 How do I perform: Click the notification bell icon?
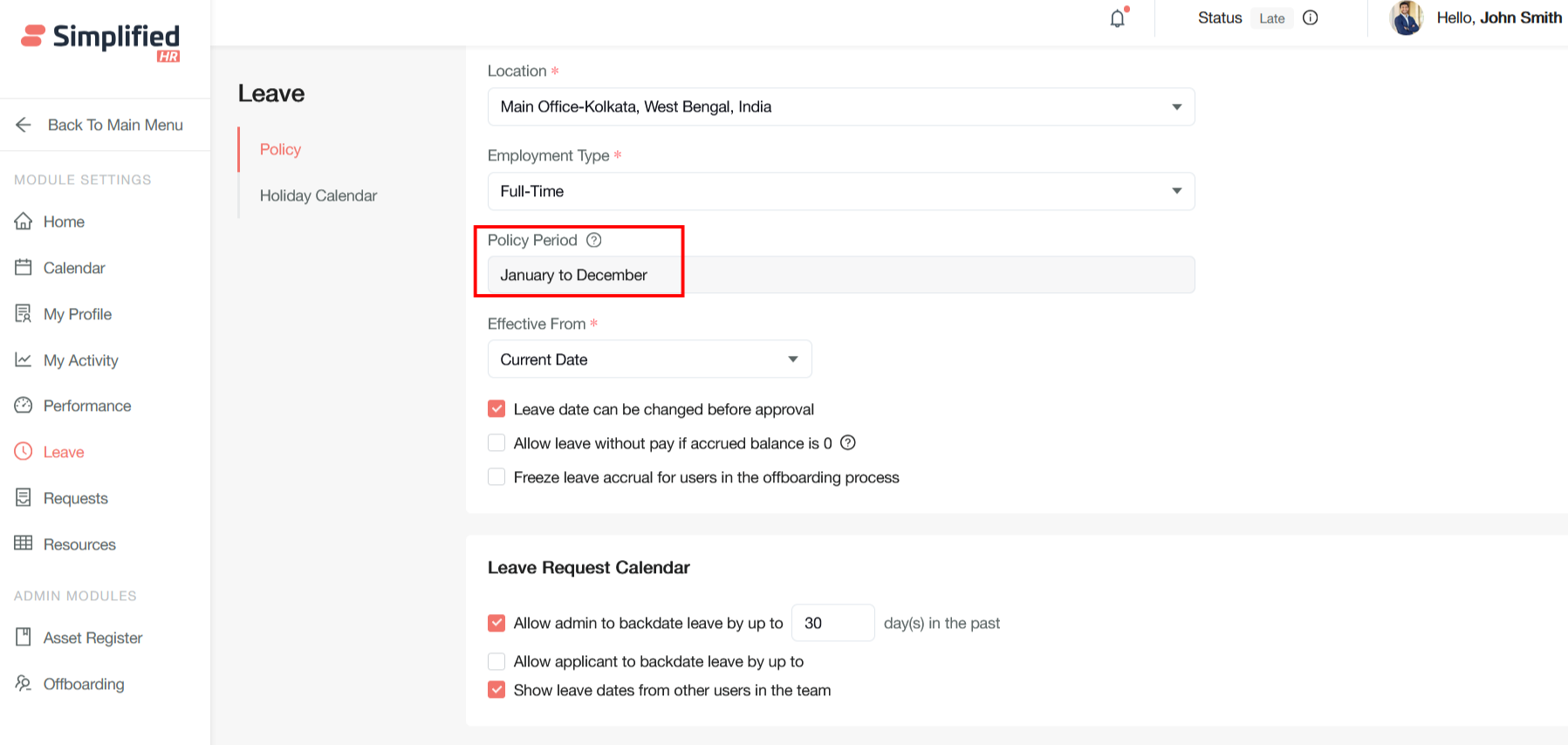click(x=1118, y=18)
